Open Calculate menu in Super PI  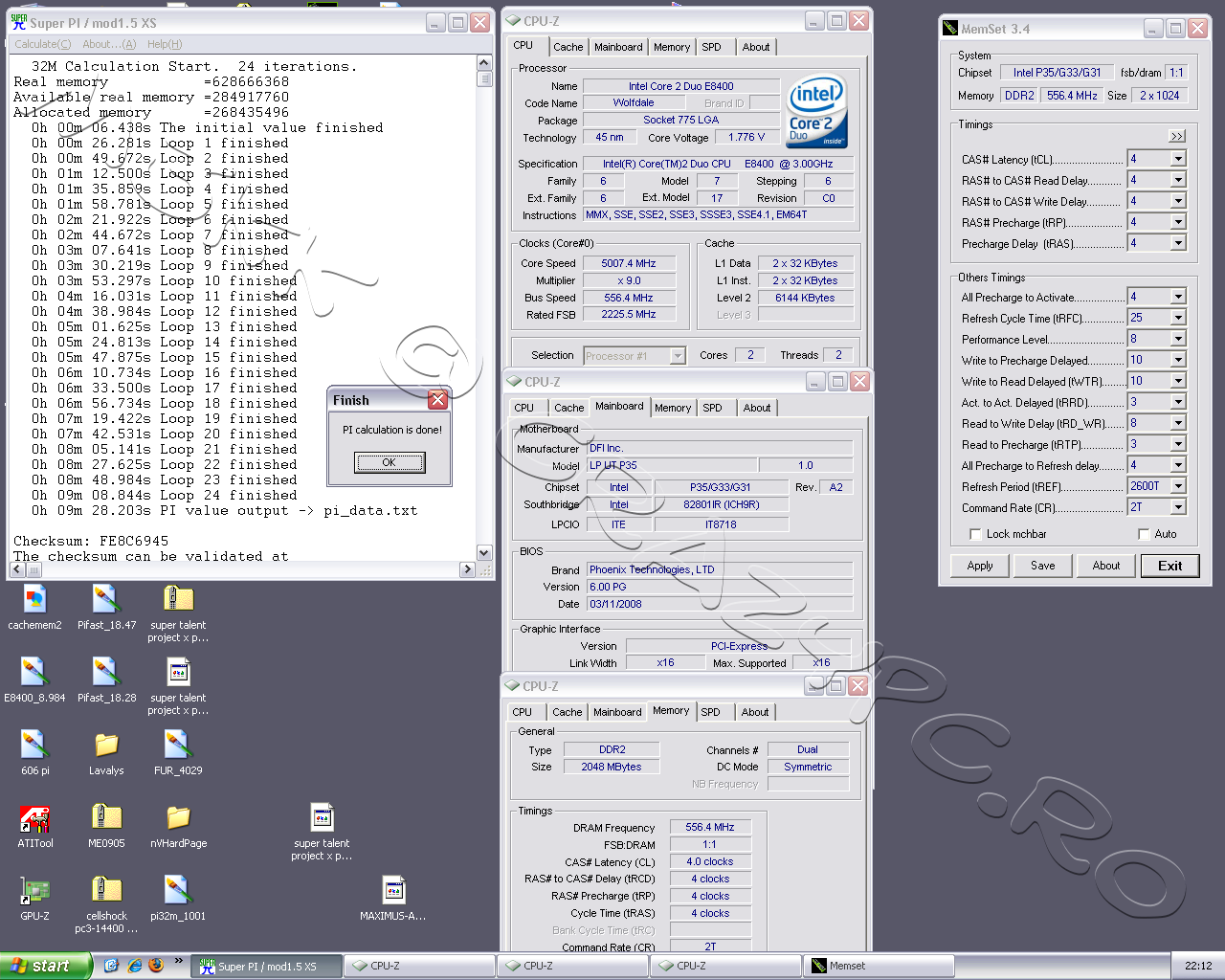tap(43, 44)
